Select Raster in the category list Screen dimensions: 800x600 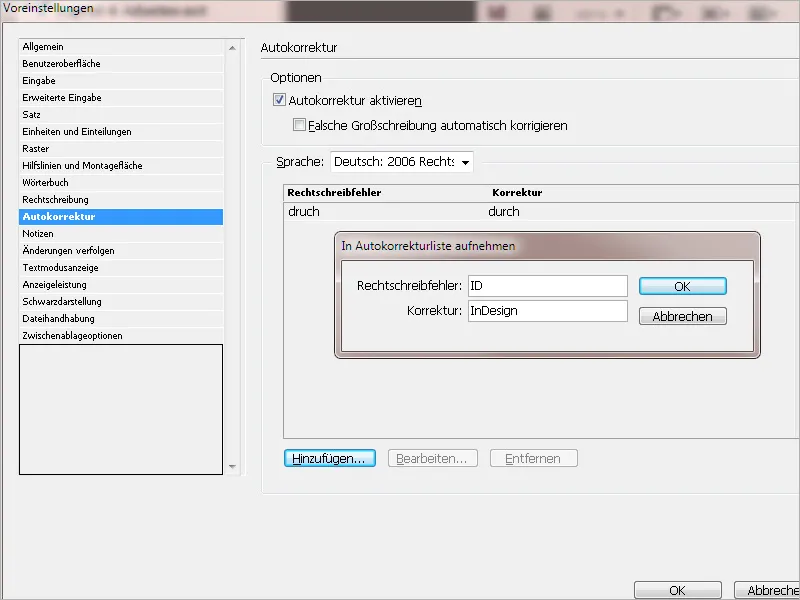tap(121, 148)
